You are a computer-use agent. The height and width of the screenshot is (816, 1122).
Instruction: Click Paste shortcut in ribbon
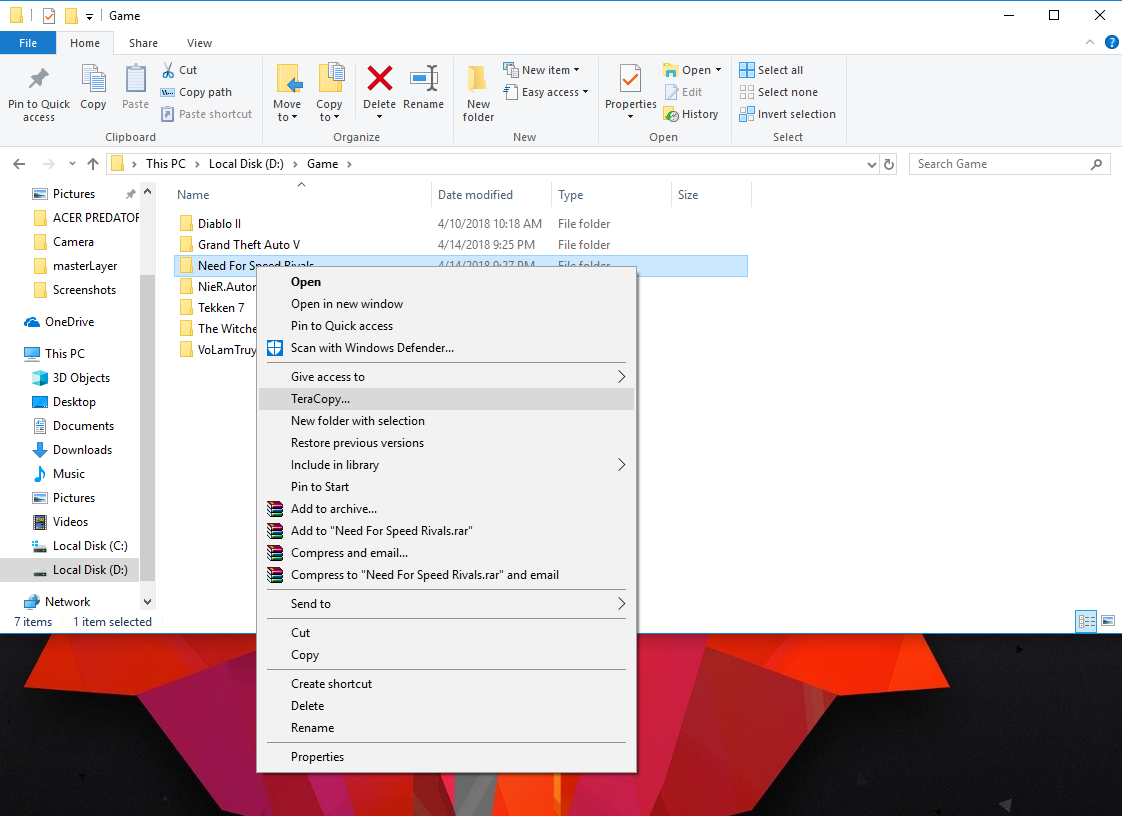[x=207, y=114]
